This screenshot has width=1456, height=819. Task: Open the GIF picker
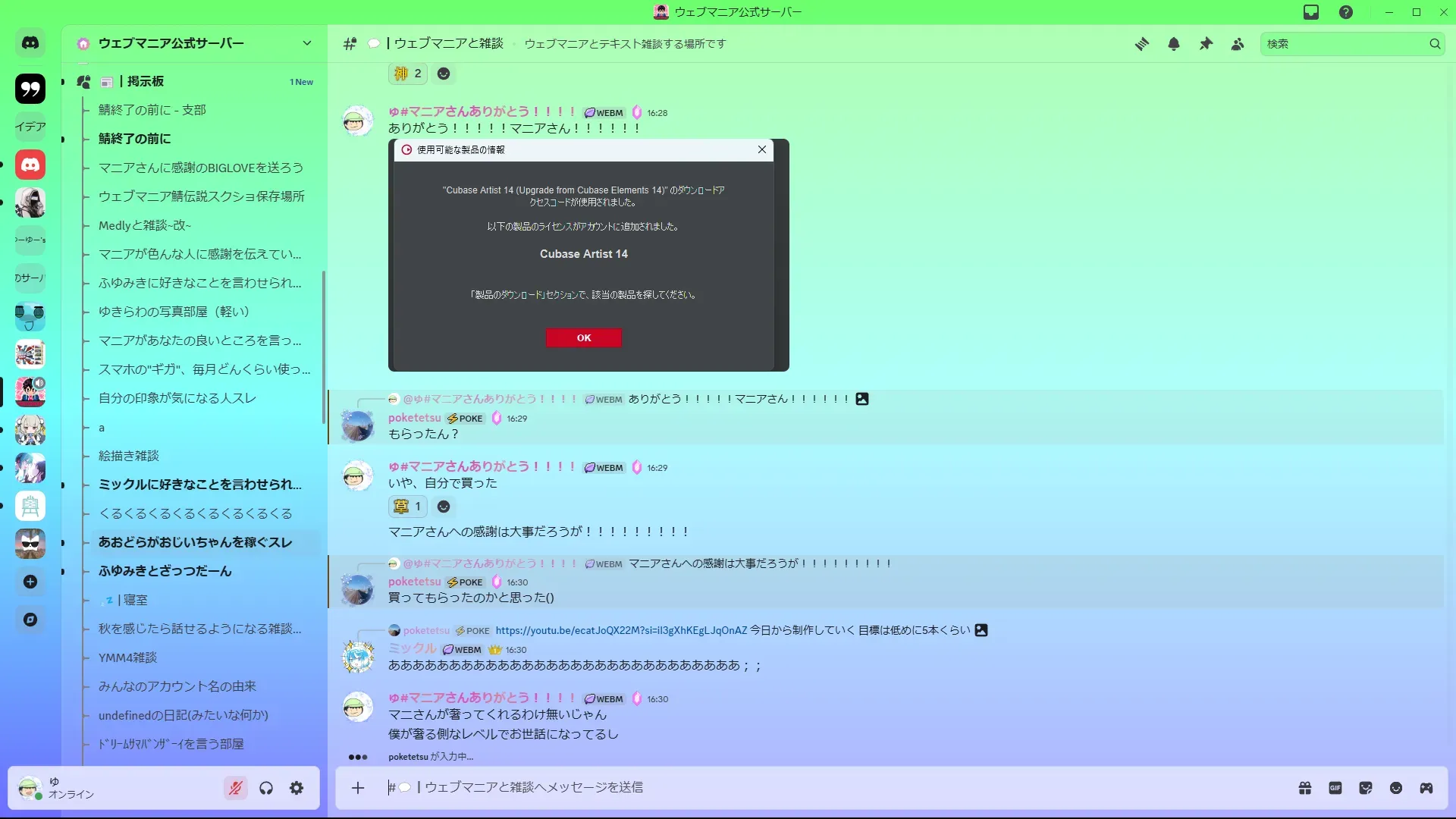(x=1335, y=788)
